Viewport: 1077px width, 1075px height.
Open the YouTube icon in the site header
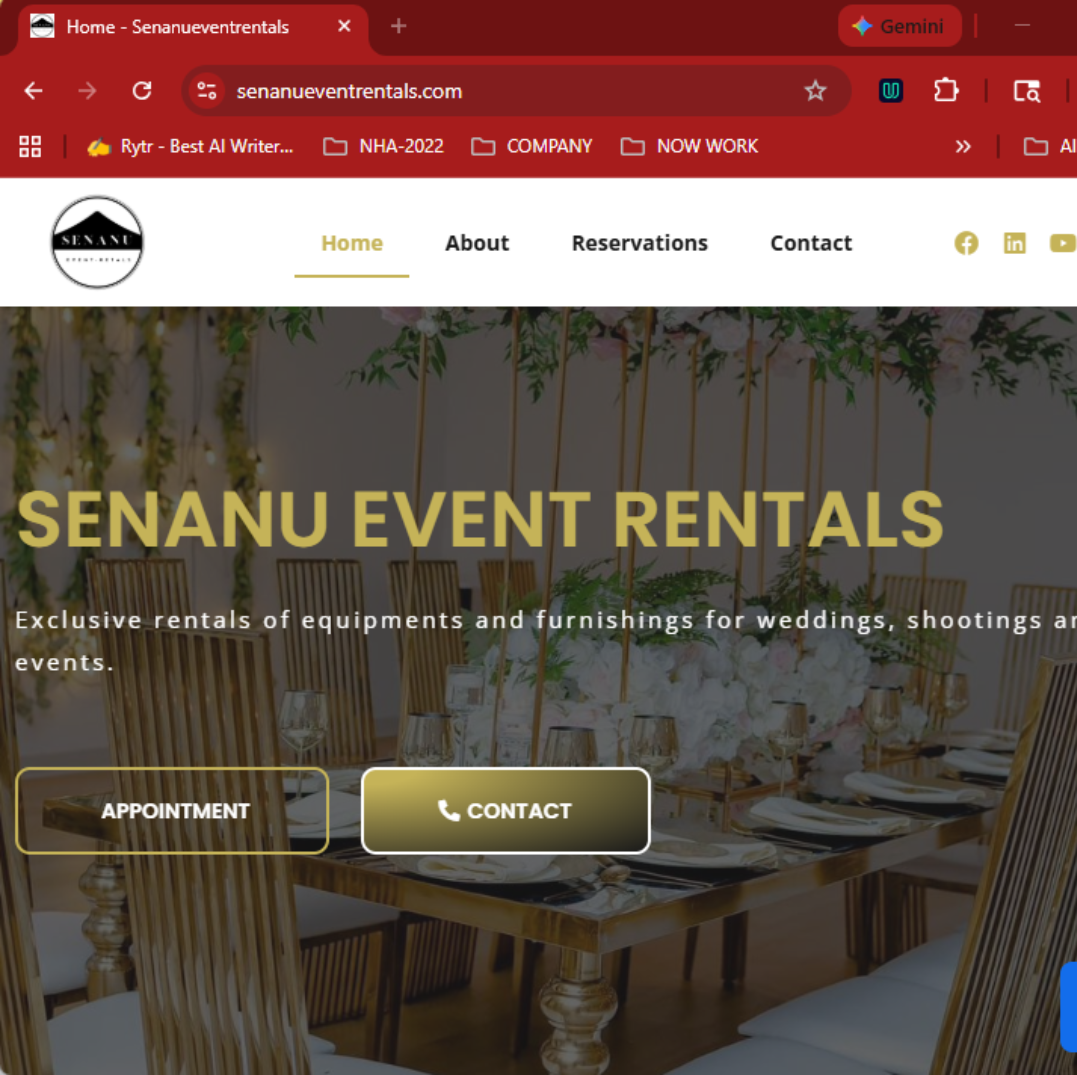click(1063, 243)
